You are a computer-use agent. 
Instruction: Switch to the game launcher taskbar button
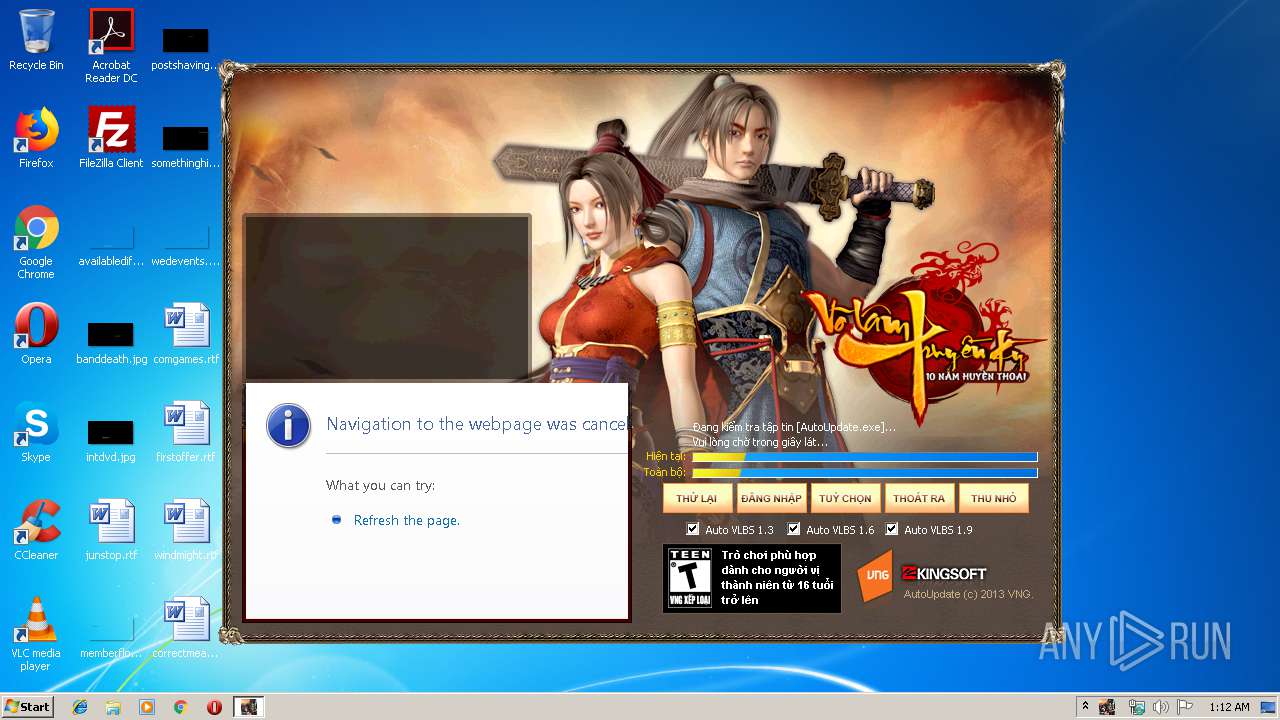(248, 707)
